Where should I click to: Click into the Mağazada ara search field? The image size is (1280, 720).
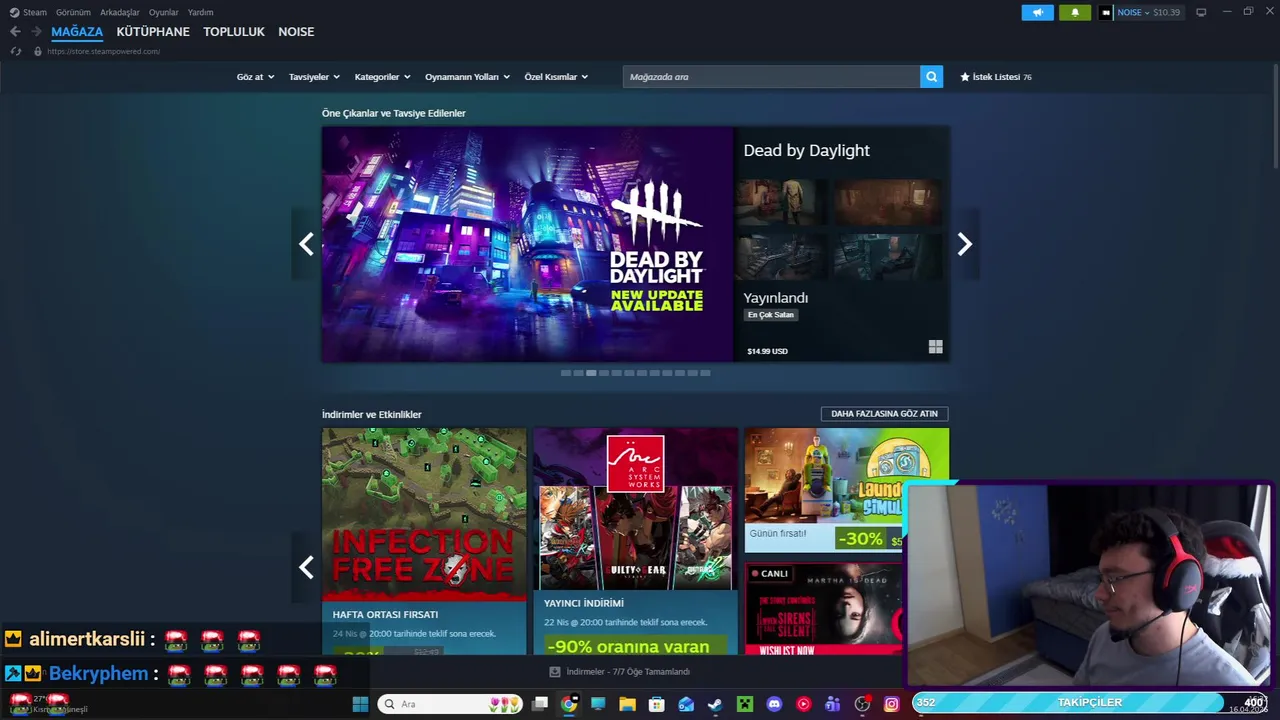pyautogui.click(x=771, y=77)
